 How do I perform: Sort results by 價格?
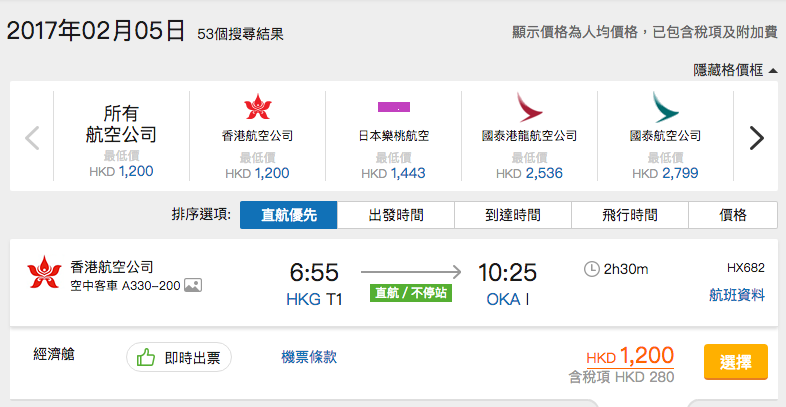coord(733,215)
